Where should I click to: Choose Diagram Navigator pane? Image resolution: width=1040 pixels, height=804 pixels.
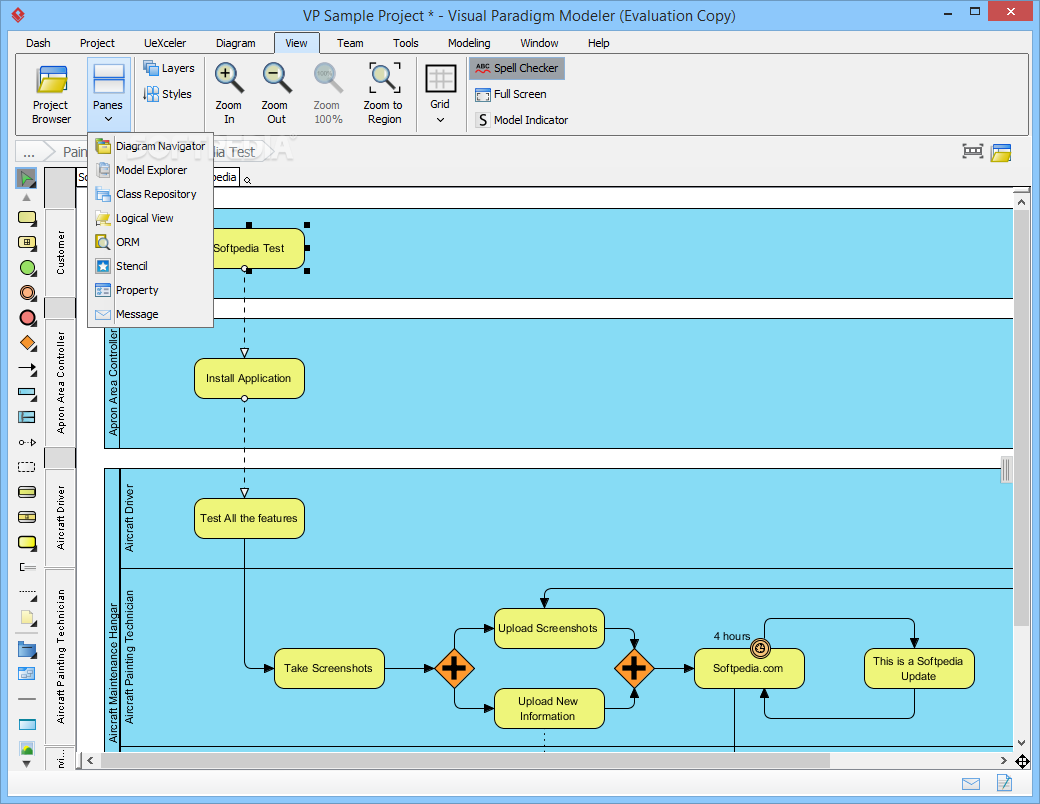(151, 146)
